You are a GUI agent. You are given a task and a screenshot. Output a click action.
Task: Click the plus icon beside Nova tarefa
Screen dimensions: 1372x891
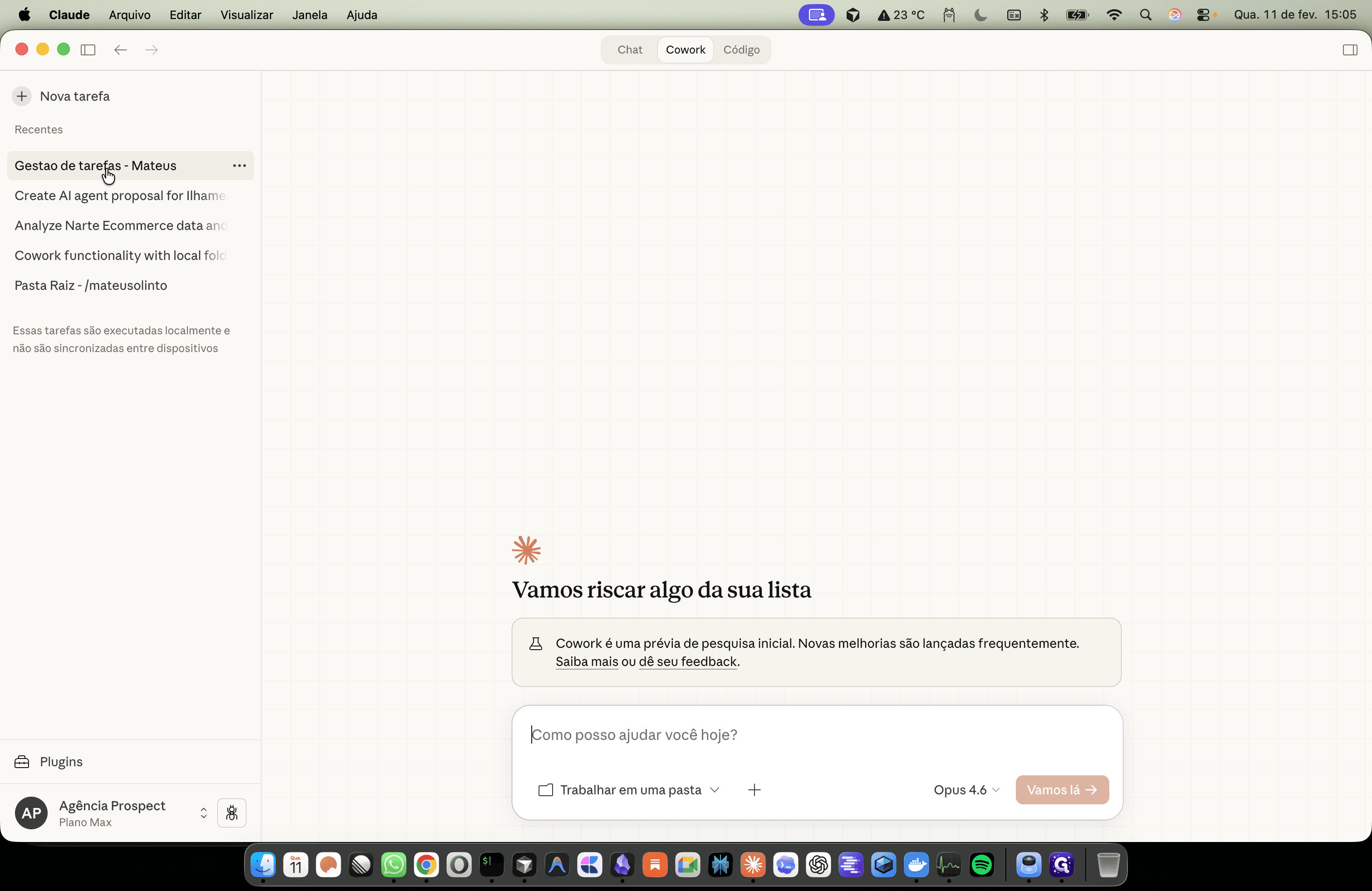22,96
